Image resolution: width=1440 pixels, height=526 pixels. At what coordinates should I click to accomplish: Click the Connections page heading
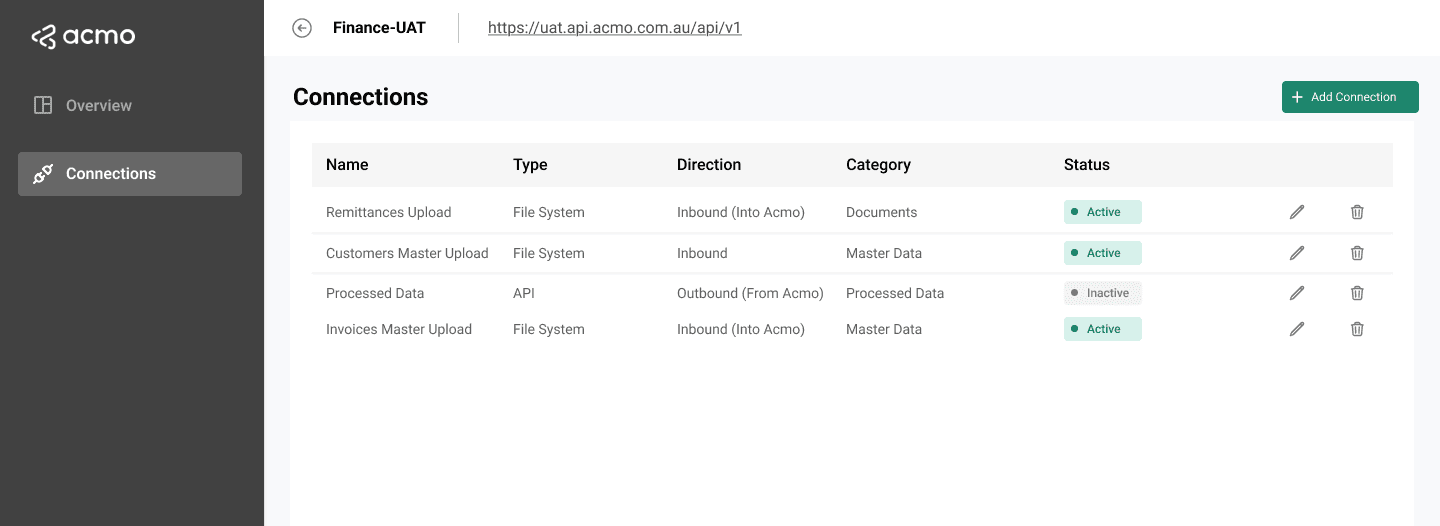coord(360,97)
